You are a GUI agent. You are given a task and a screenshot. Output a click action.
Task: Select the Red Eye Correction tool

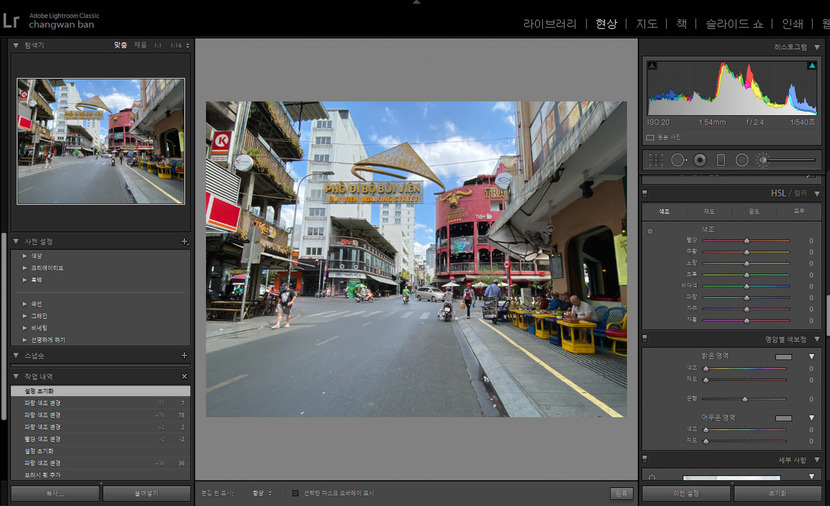(x=700, y=160)
